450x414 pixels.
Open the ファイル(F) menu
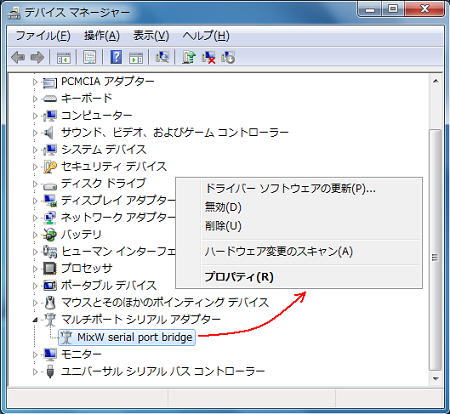click(x=43, y=35)
